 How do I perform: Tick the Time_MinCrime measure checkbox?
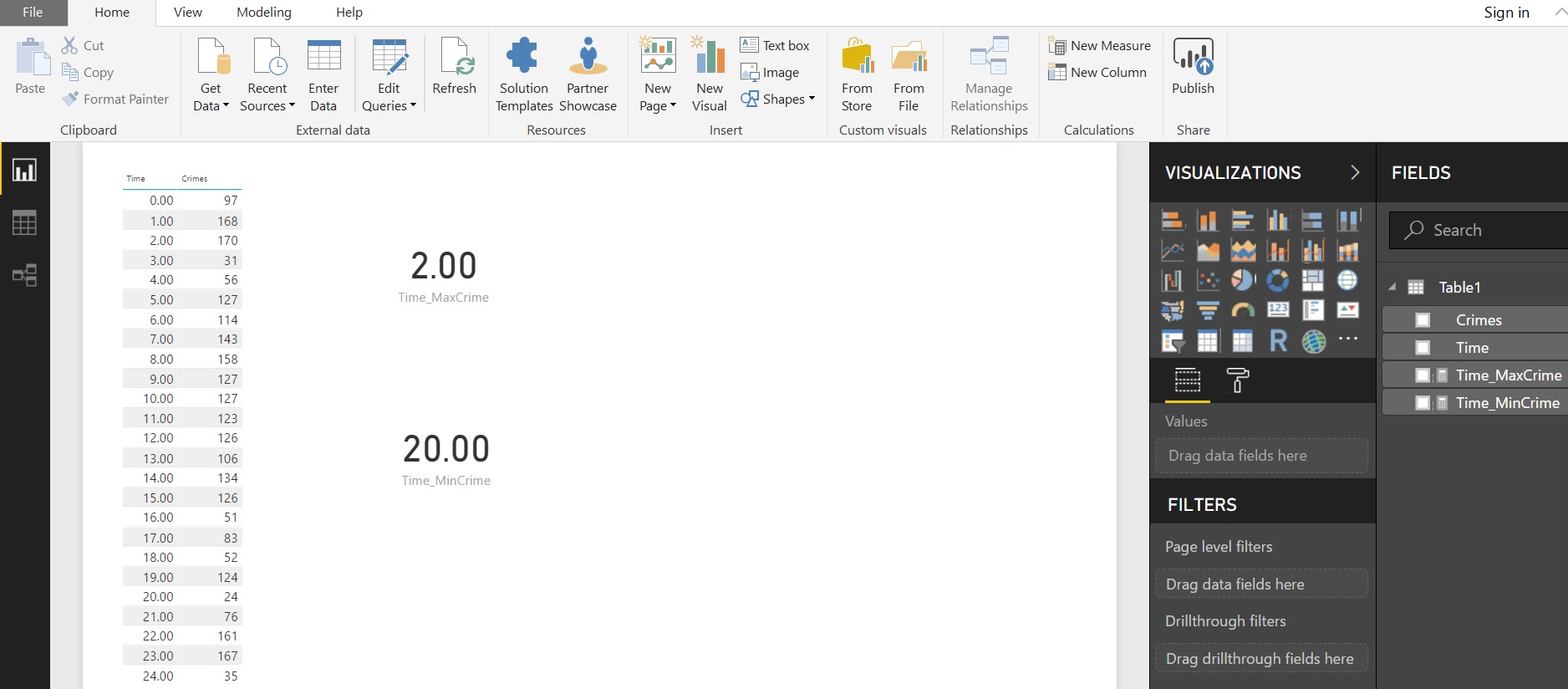[1423, 403]
